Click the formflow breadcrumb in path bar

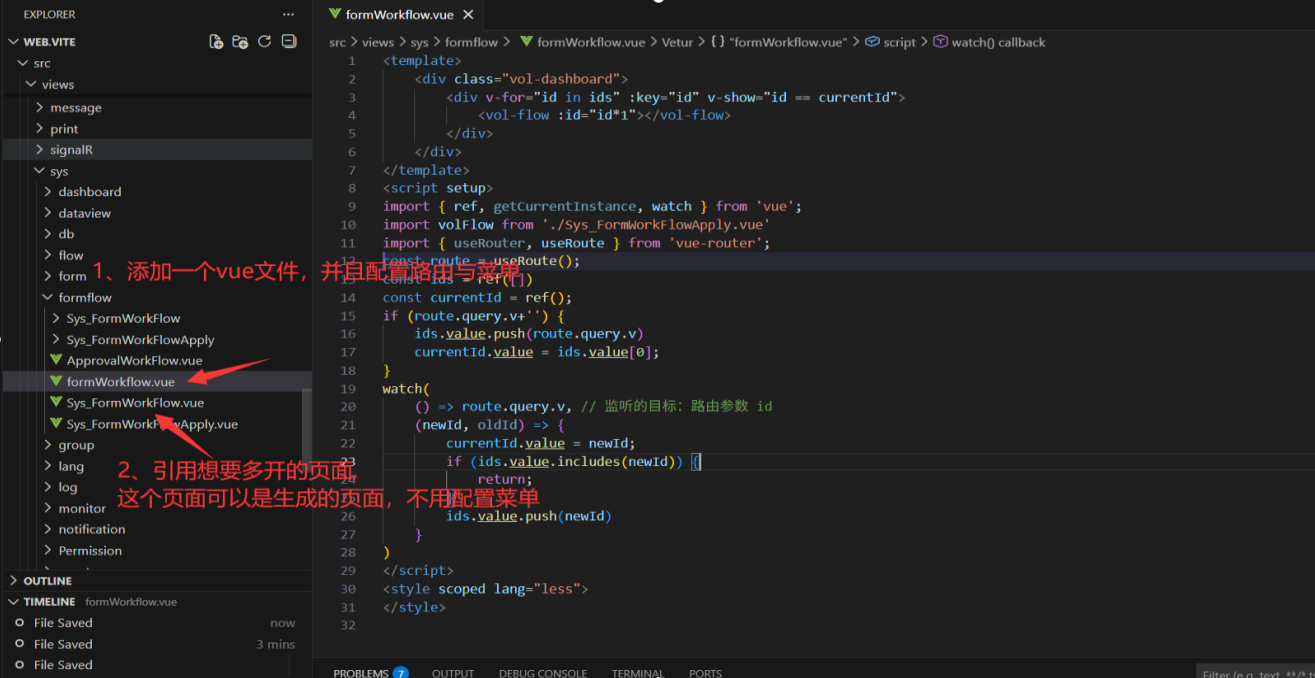[471, 42]
